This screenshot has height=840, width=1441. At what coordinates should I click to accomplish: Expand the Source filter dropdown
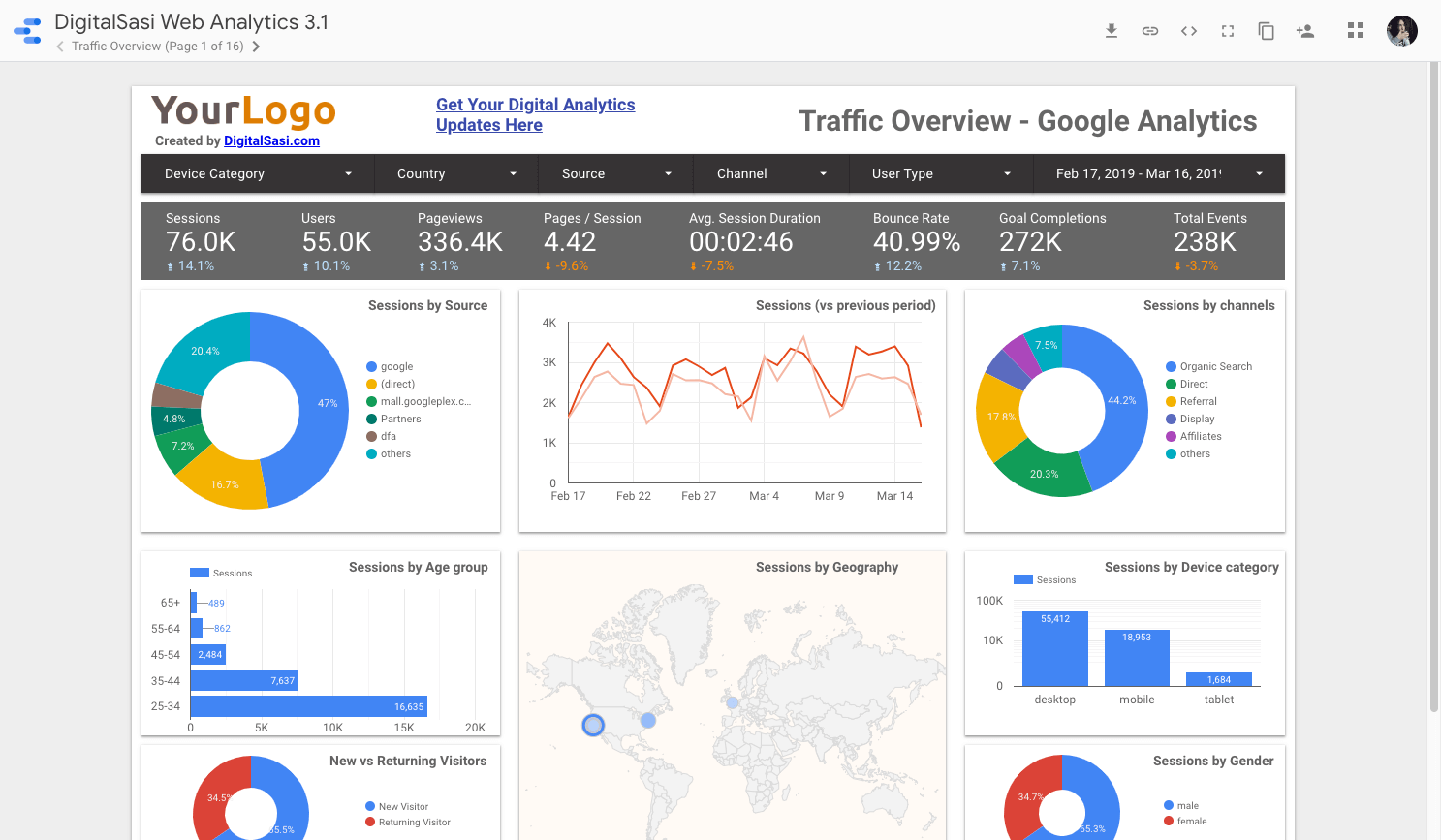[615, 173]
